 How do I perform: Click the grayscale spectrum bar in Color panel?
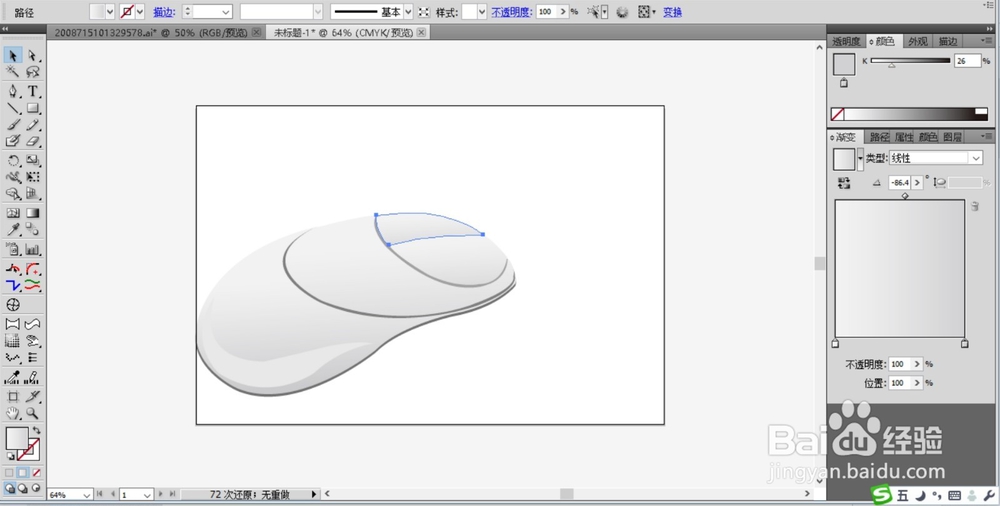click(x=910, y=114)
